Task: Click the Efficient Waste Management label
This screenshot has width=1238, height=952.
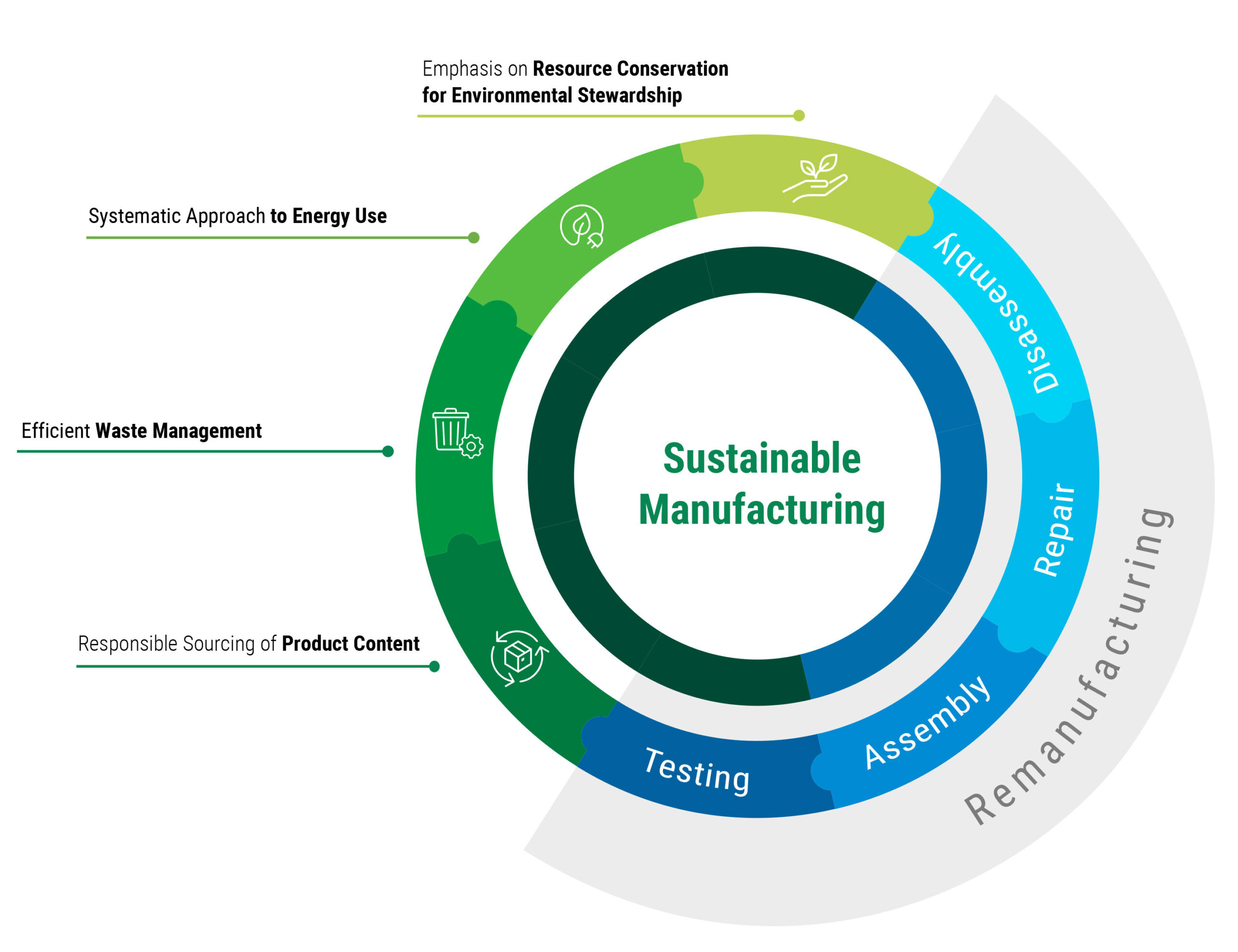Action: pos(142,431)
